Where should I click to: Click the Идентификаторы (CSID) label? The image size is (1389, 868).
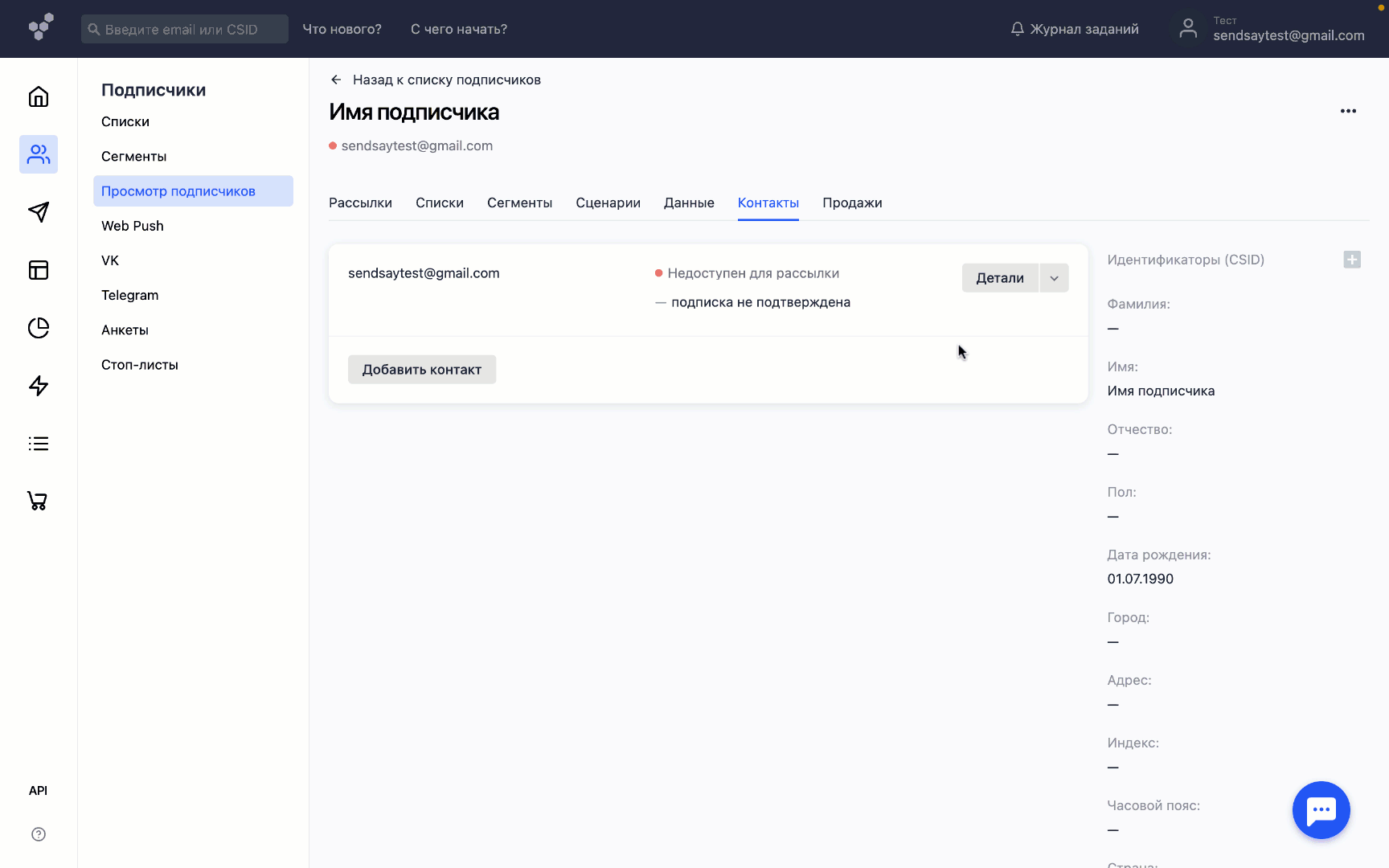[1186, 260]
